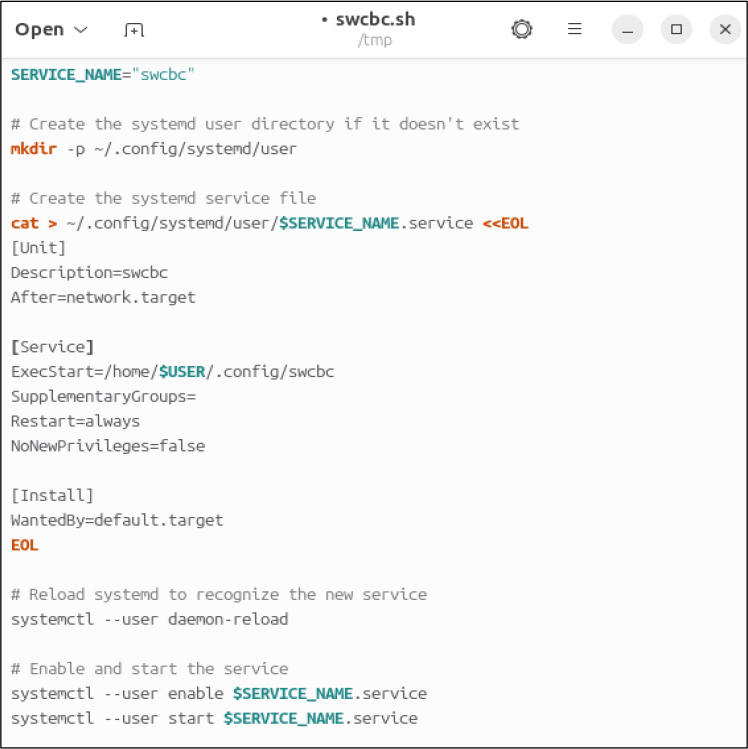Viewport: 748px width, 749px height.
Task: Click the ExecStart=/home/$USER line
Action: 172,372
